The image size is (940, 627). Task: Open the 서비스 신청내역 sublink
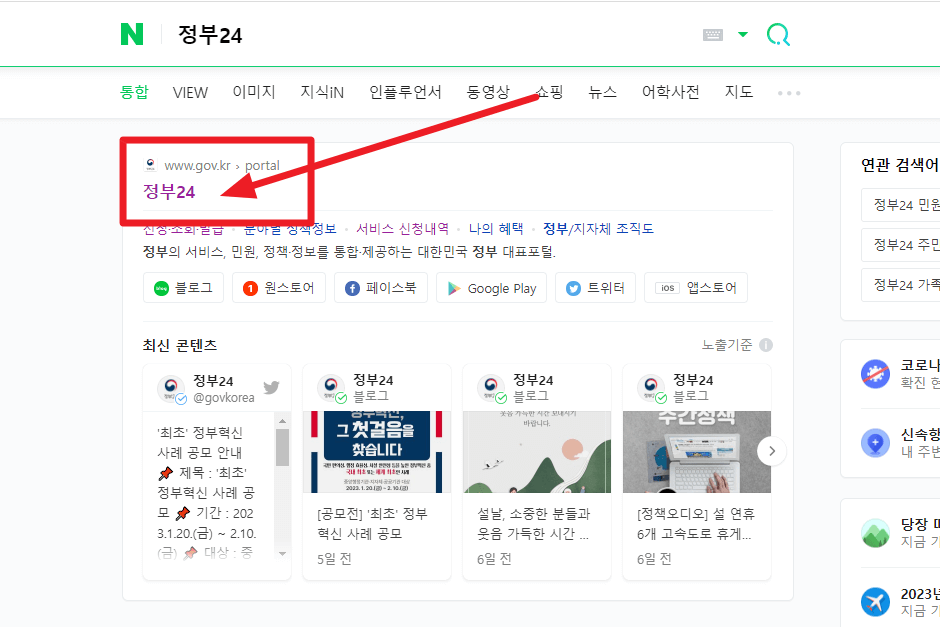402,228
